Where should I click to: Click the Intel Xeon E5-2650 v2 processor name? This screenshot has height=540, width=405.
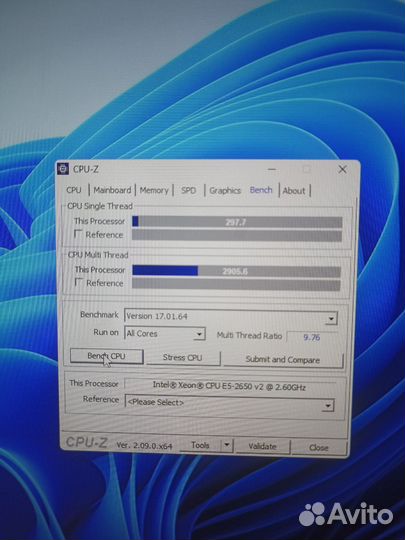pyautogui.click(x=229, y=386)
